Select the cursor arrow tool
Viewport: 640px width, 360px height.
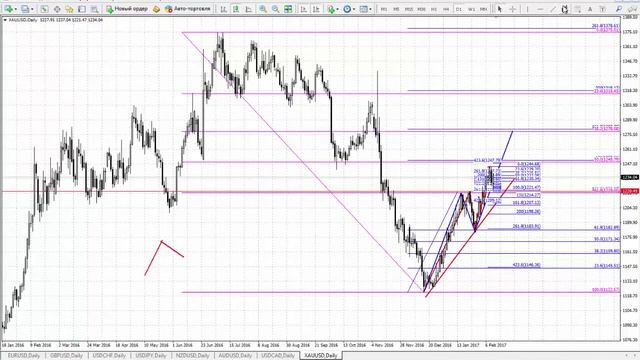(499, 9)
